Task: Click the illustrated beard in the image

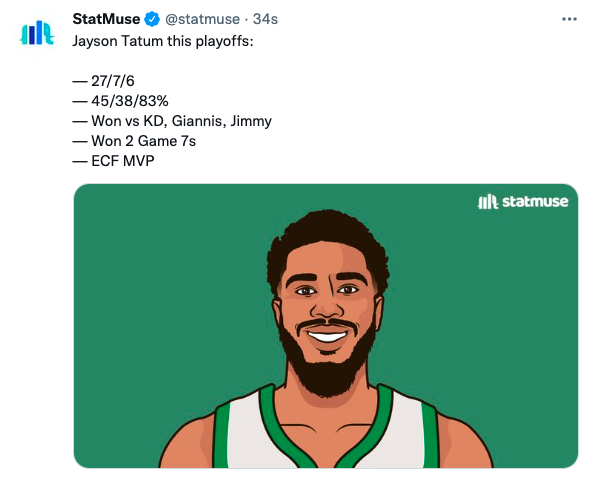Action: click(326, 372)
